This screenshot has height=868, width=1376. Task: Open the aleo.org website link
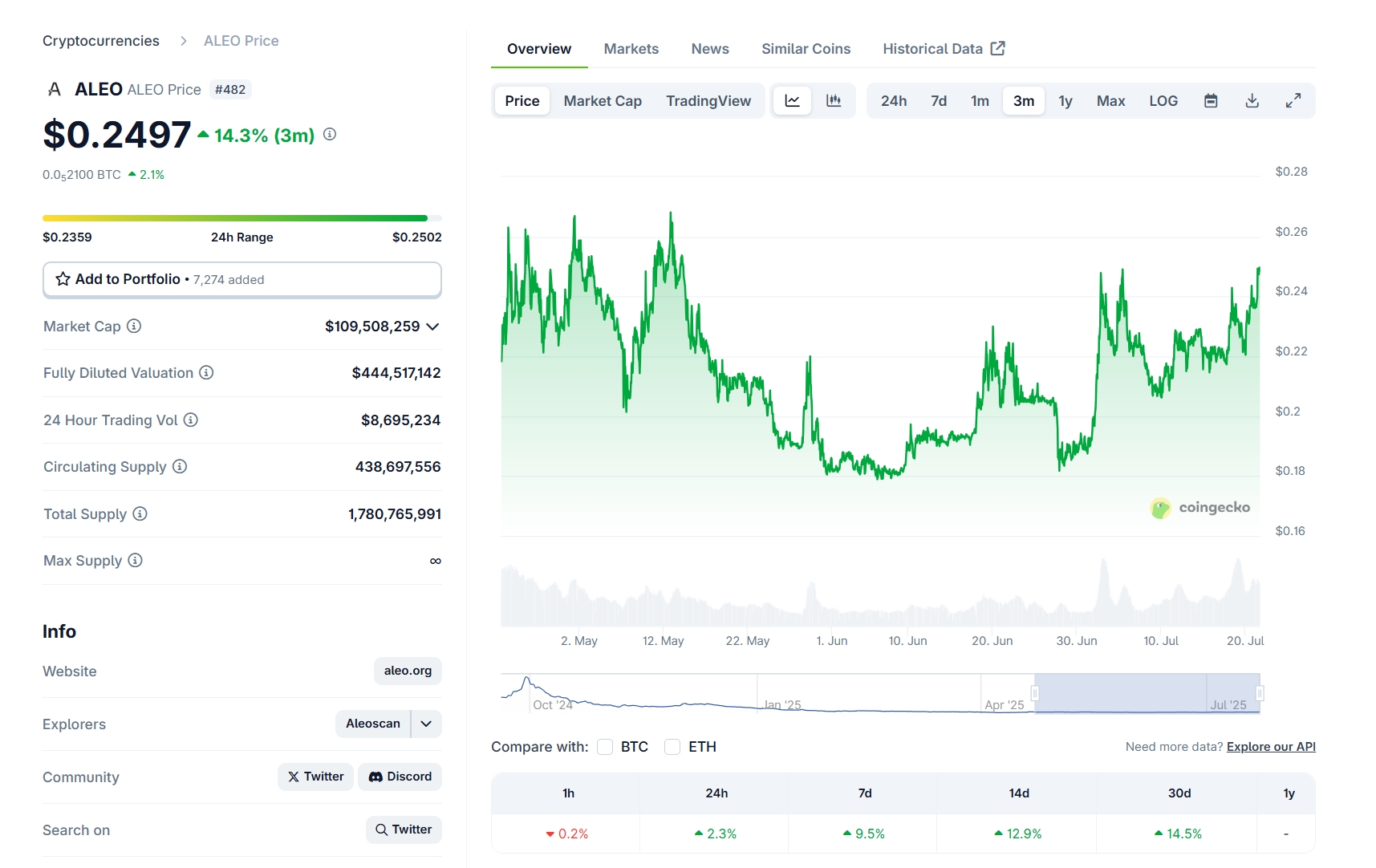point(408,671)
